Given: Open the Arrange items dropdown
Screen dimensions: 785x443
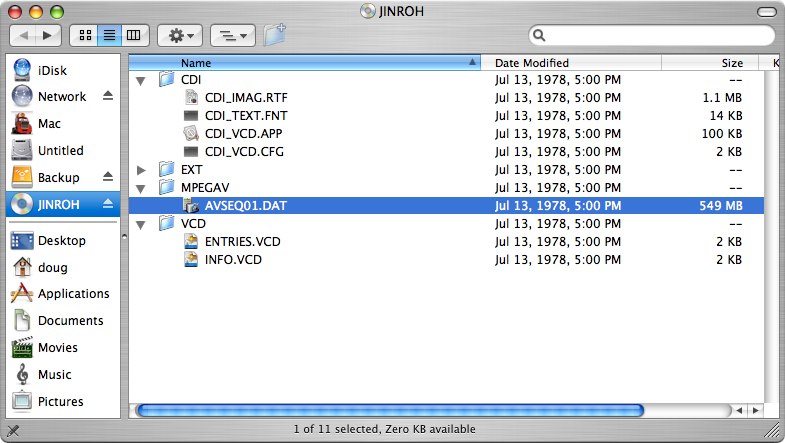Looking at the screenshot, I should click(x=233, y=36).
